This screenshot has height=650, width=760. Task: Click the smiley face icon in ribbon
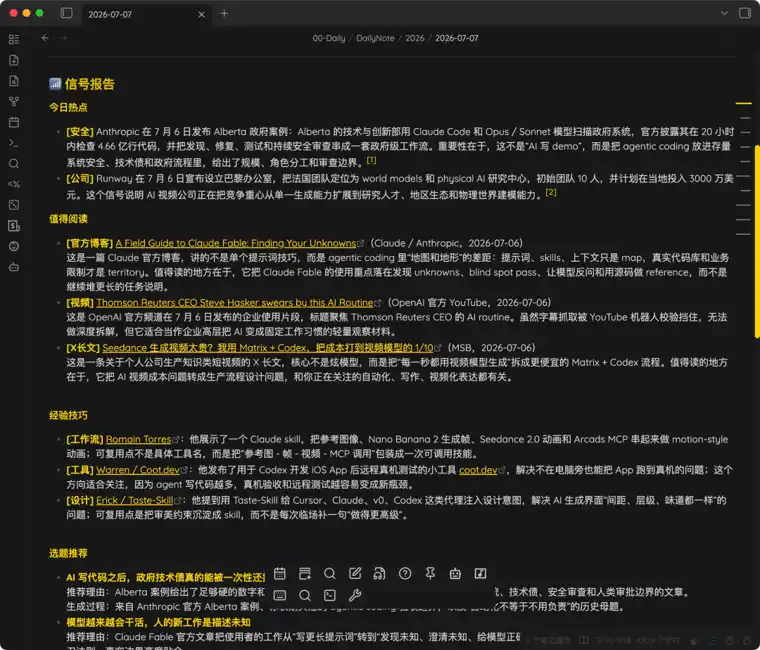[x=14, y=246]
